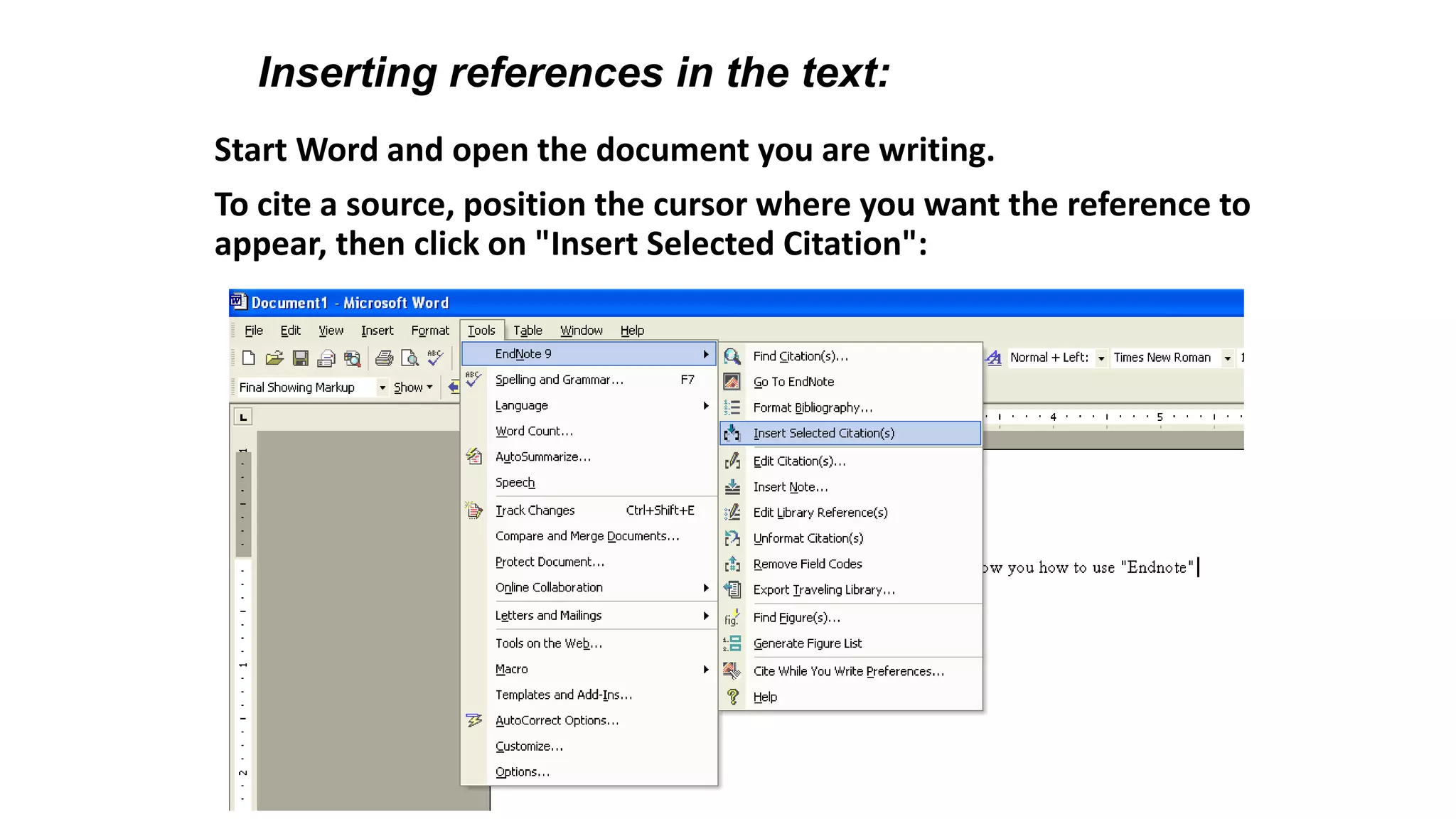Choose Word Count from Tools menu

[x=589, y=431]
